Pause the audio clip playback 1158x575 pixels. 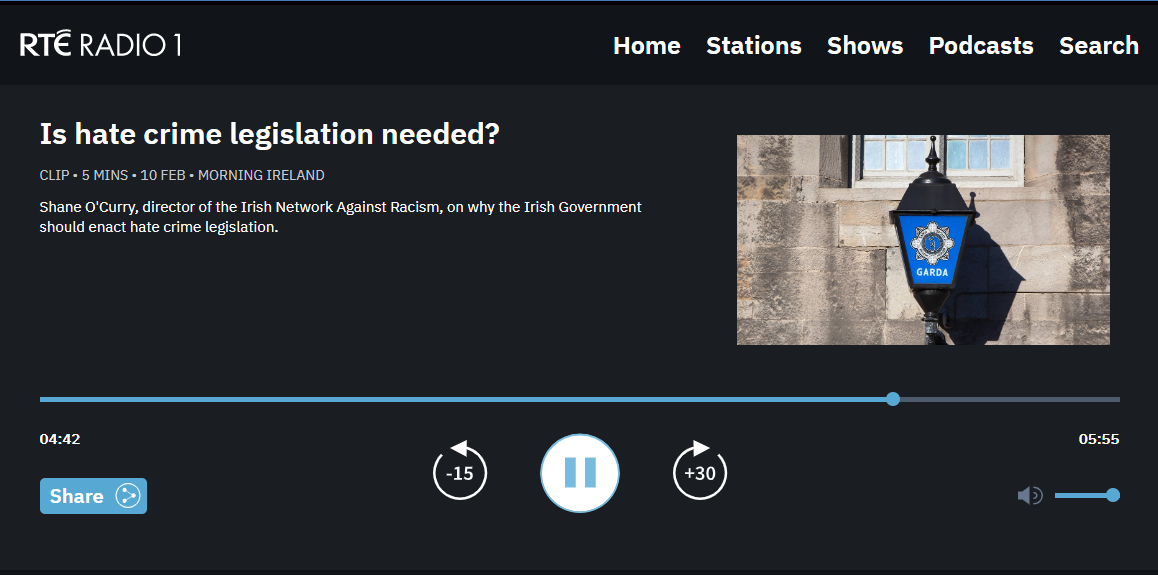point(580,473)
